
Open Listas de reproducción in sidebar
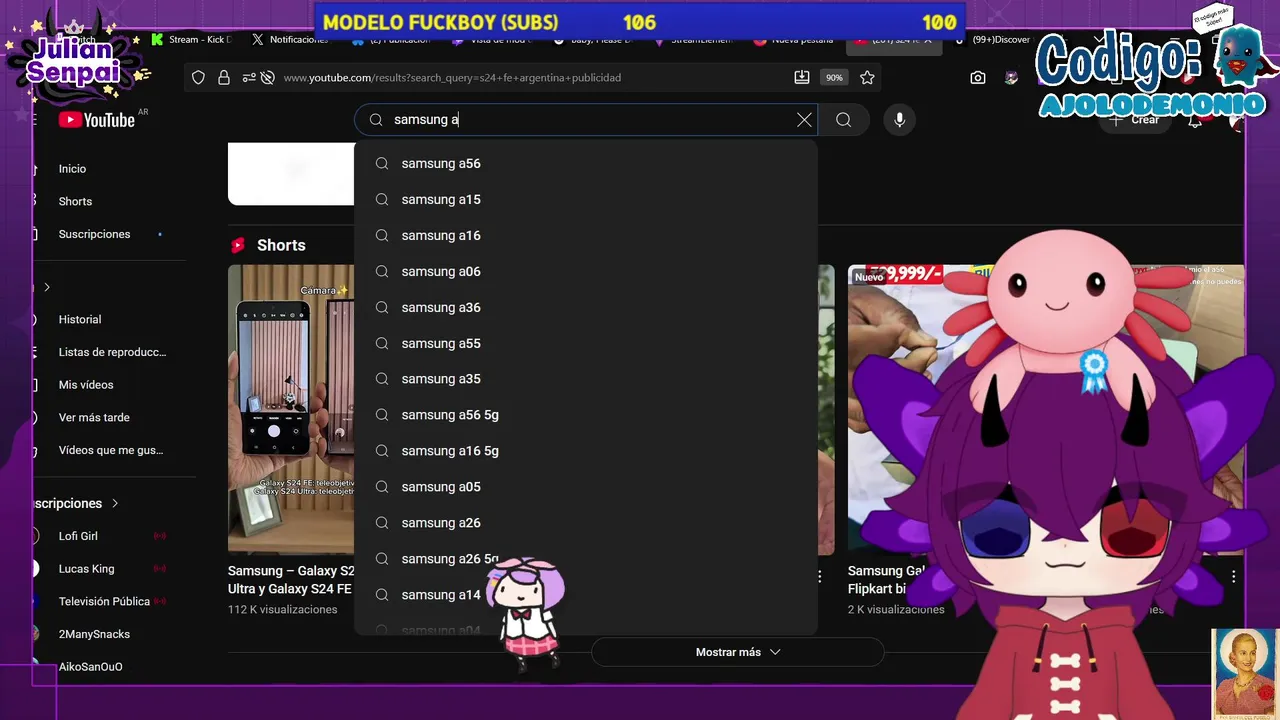[112, 352]
